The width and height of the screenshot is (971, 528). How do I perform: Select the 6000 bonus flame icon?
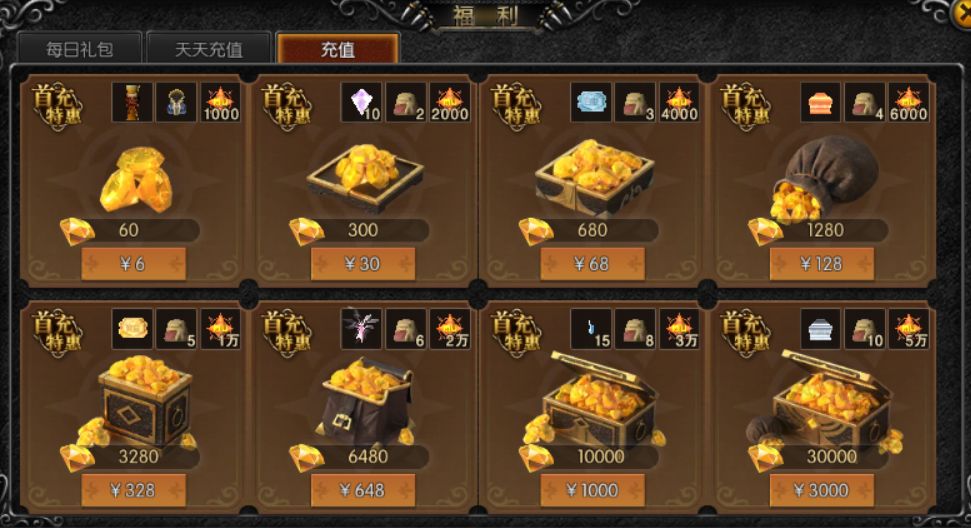point(909,102)
